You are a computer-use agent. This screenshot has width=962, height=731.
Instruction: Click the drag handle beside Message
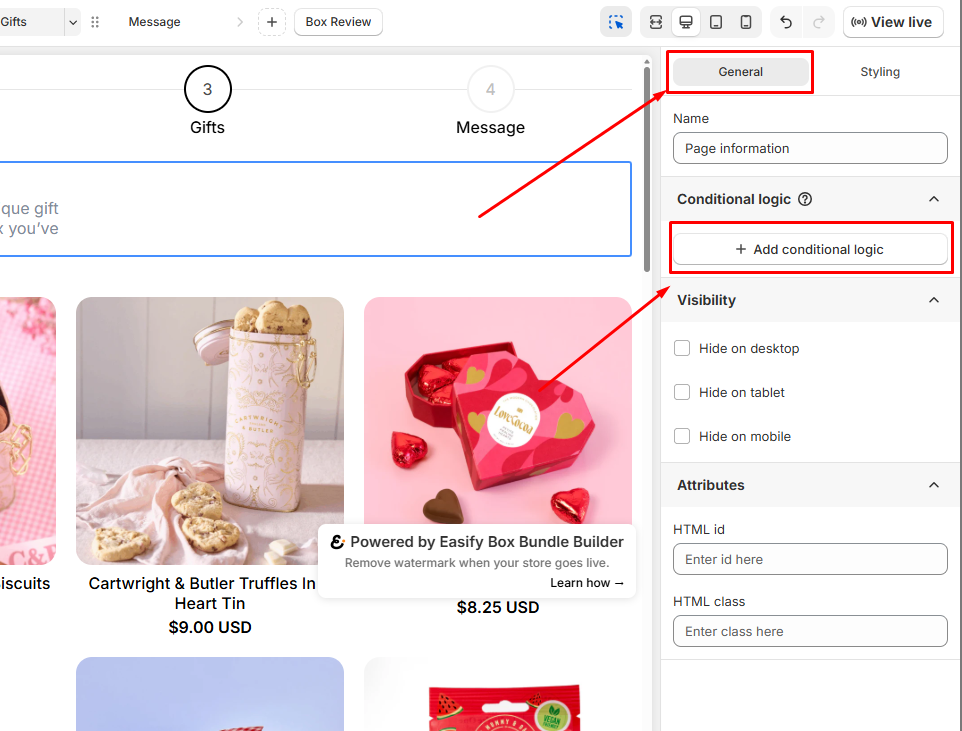coord(95,22)
